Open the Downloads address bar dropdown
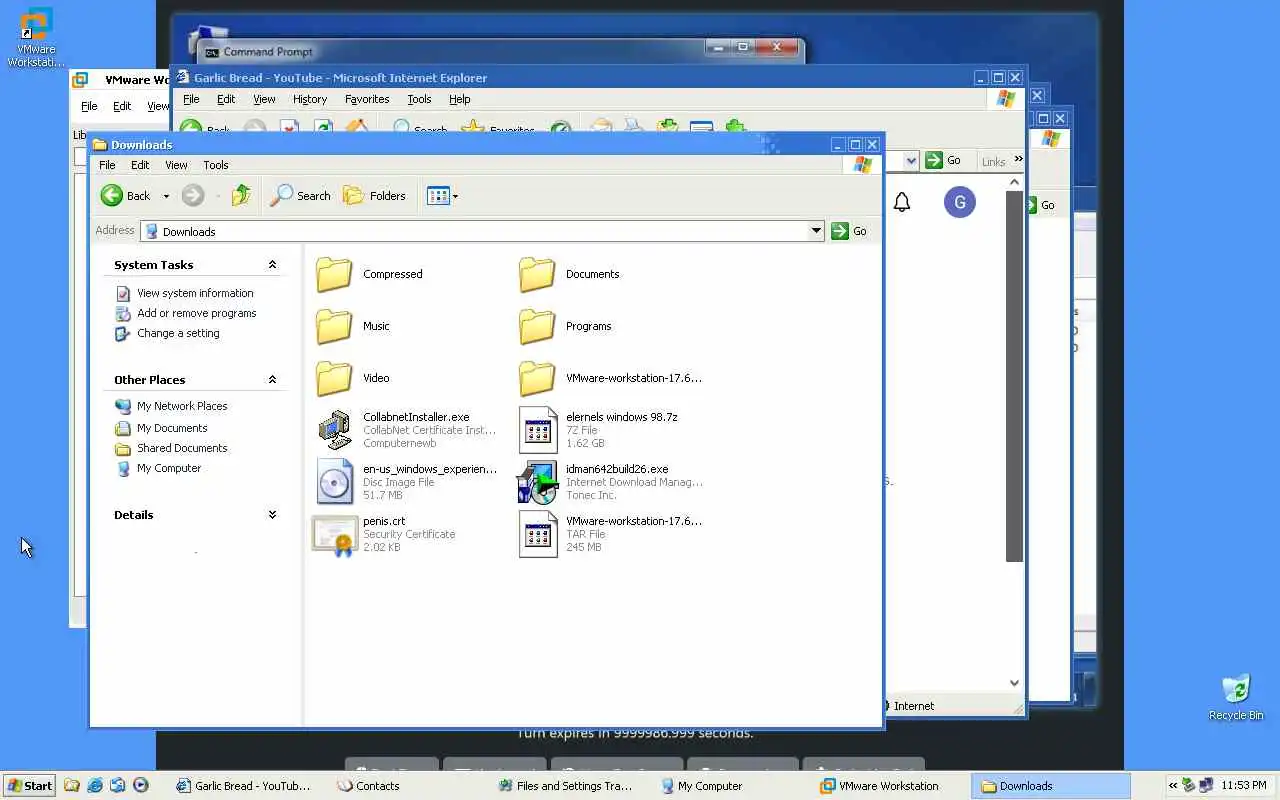Image resolution: width=1280 pixels, height=800 pixels. pos(816,231)
